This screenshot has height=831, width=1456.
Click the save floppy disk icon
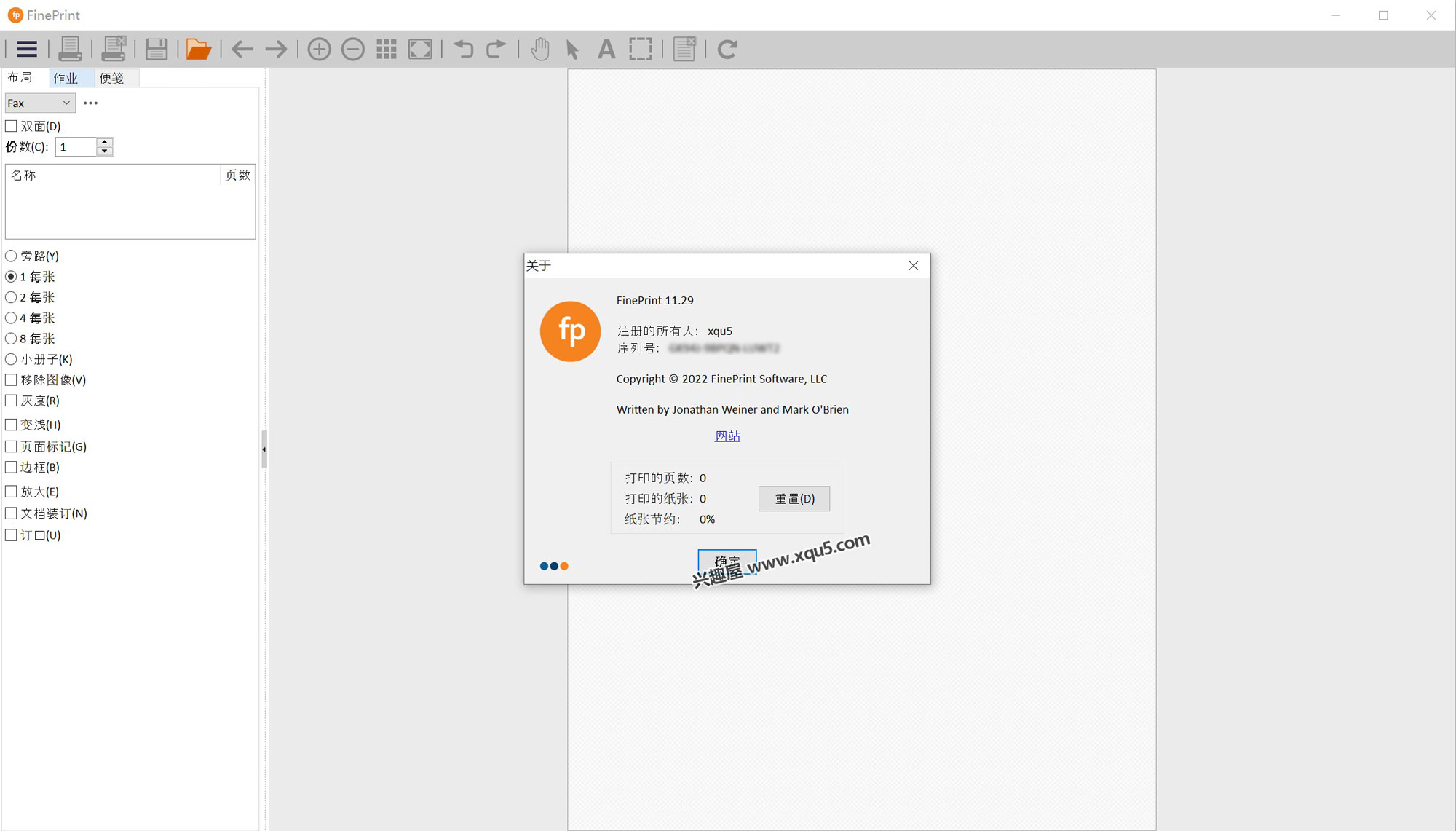(157, 49)
